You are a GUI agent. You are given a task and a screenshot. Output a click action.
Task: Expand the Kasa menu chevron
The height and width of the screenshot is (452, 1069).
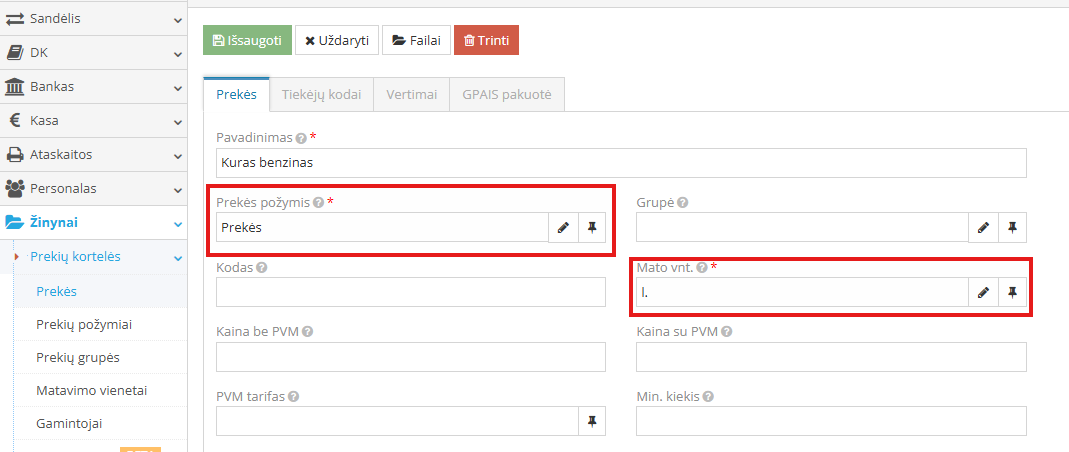click(178, 122)
